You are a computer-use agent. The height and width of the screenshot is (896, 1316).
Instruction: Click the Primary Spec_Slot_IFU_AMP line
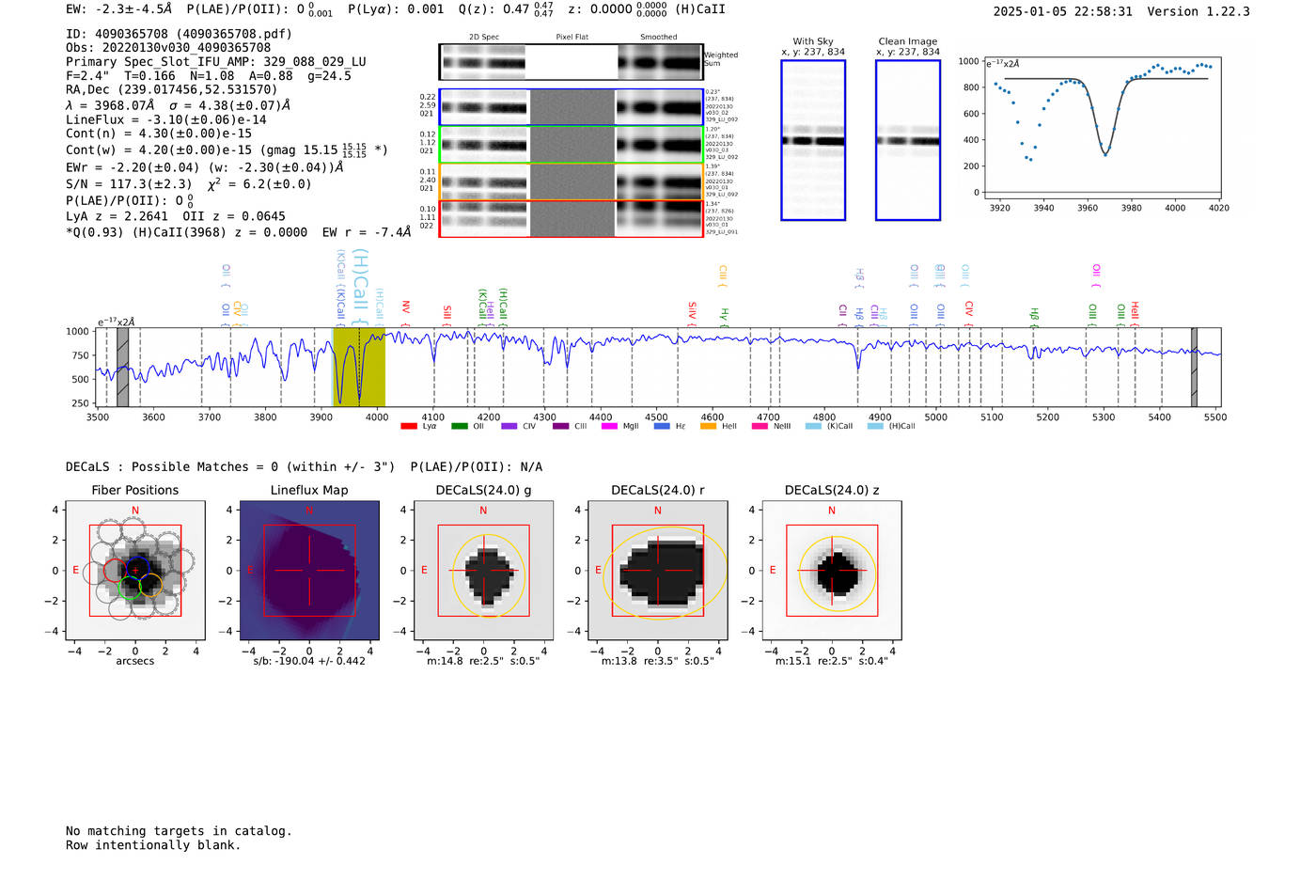(216, 62)
